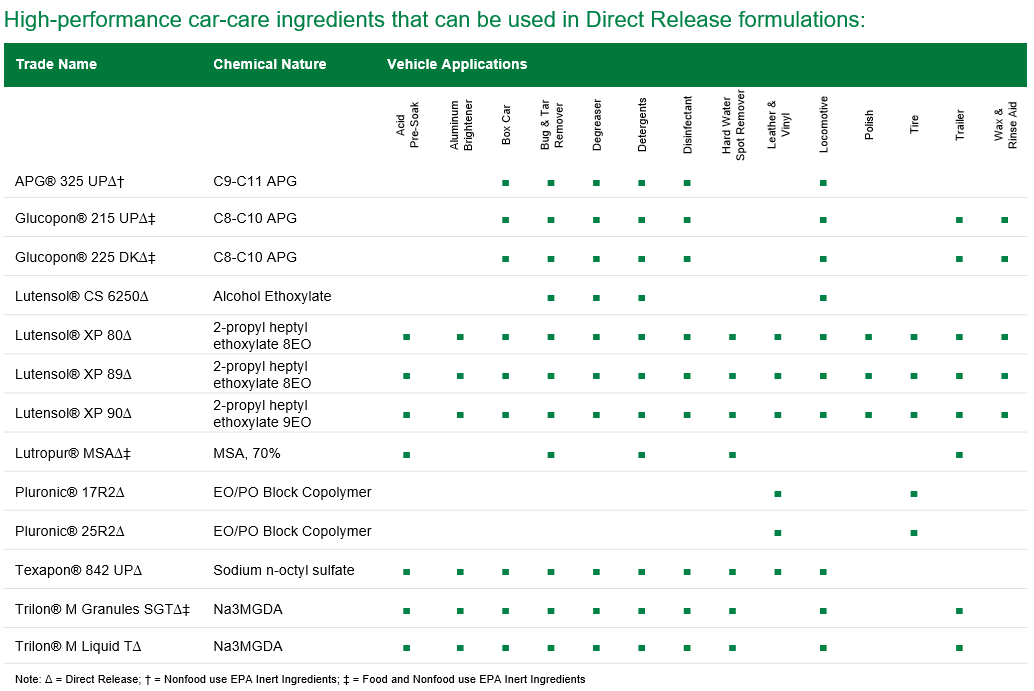
Task: Select the APG® 325 UP trade name
Action: [69, 181]
